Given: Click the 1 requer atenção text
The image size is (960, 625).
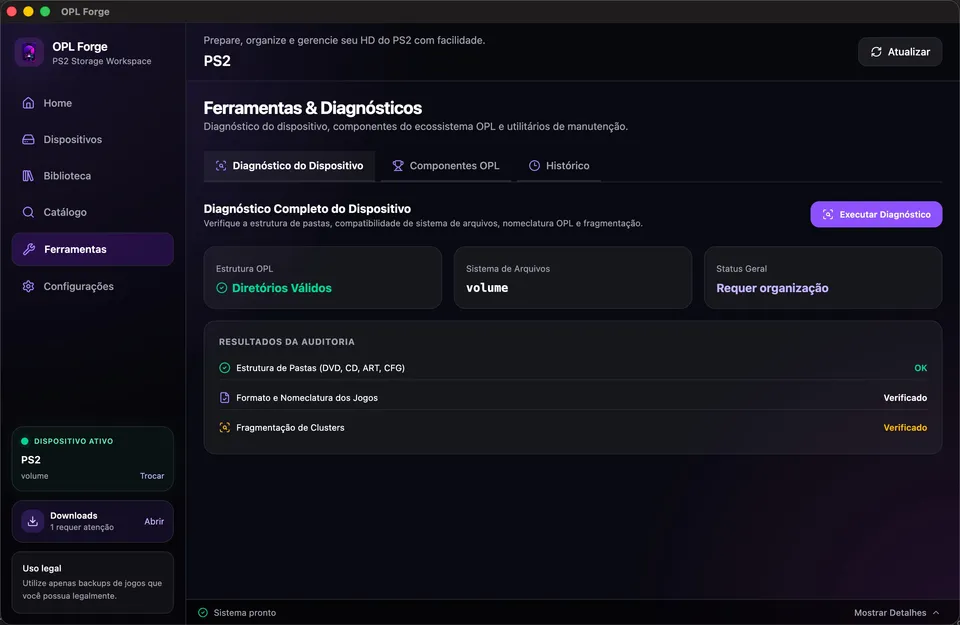Looking at the screenshot, I should click(x=82, y=528).
